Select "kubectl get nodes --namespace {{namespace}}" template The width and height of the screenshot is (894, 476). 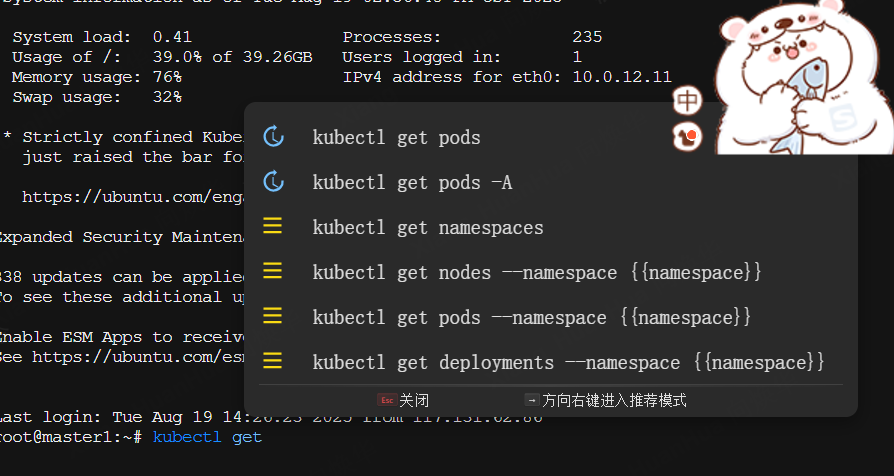(537, 272)
